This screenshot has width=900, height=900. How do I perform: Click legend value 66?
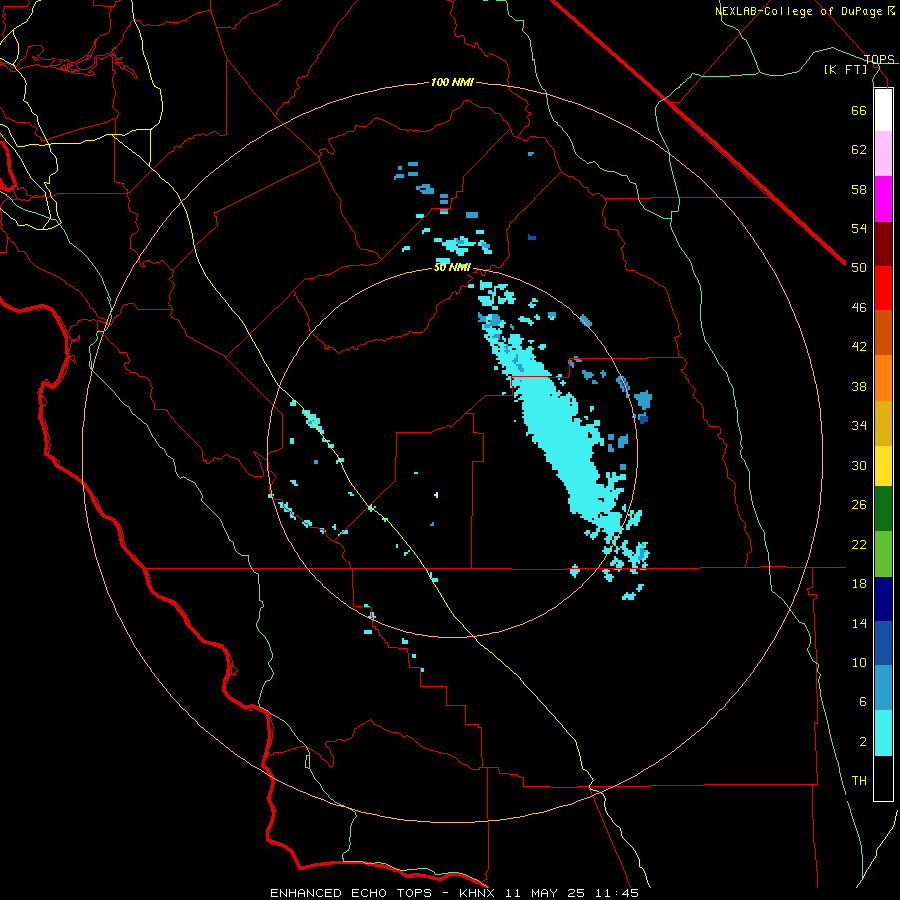[859, 110]
